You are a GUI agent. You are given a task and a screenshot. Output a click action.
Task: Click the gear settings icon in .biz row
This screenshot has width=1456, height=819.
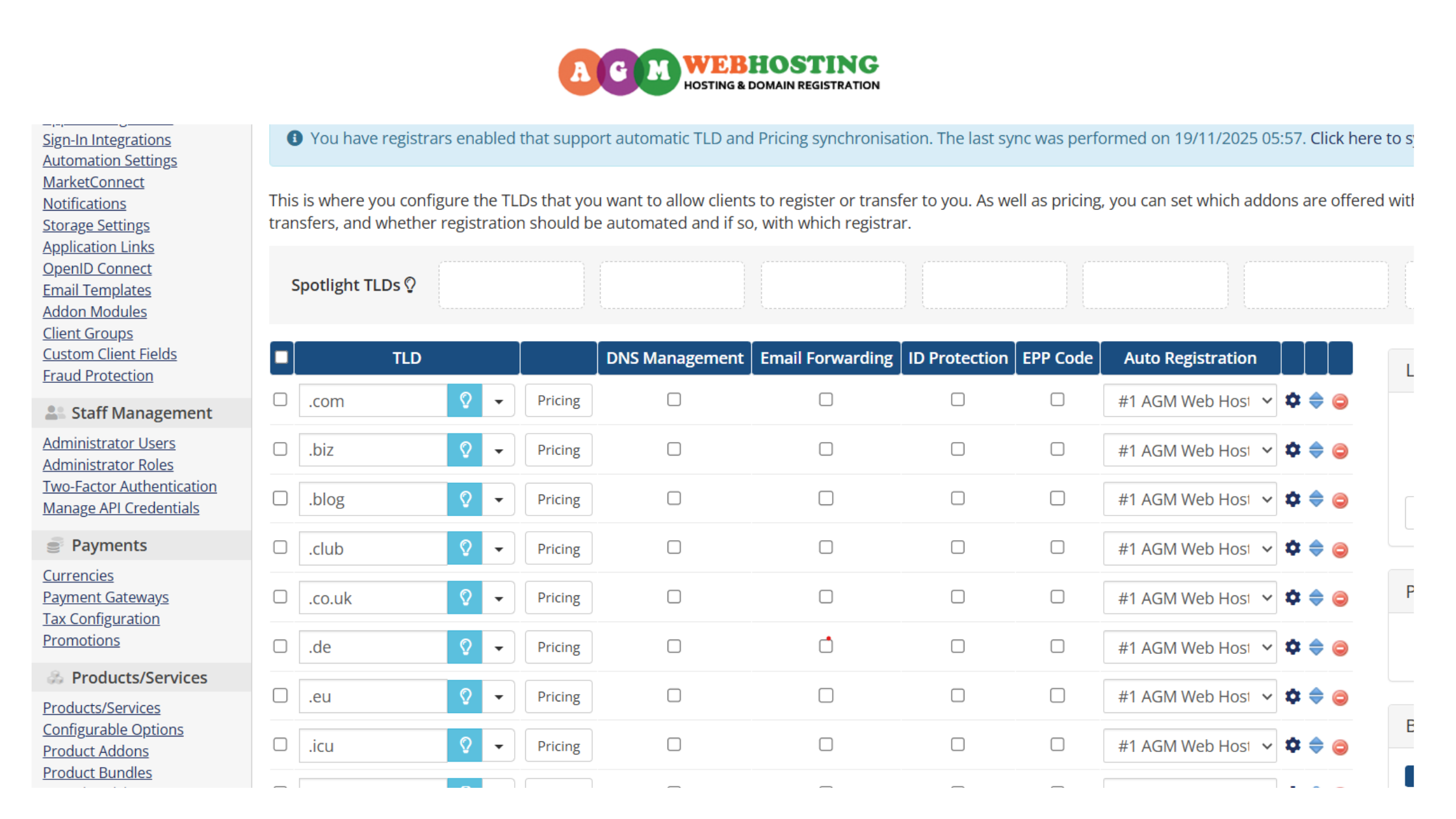(1293, 450)
